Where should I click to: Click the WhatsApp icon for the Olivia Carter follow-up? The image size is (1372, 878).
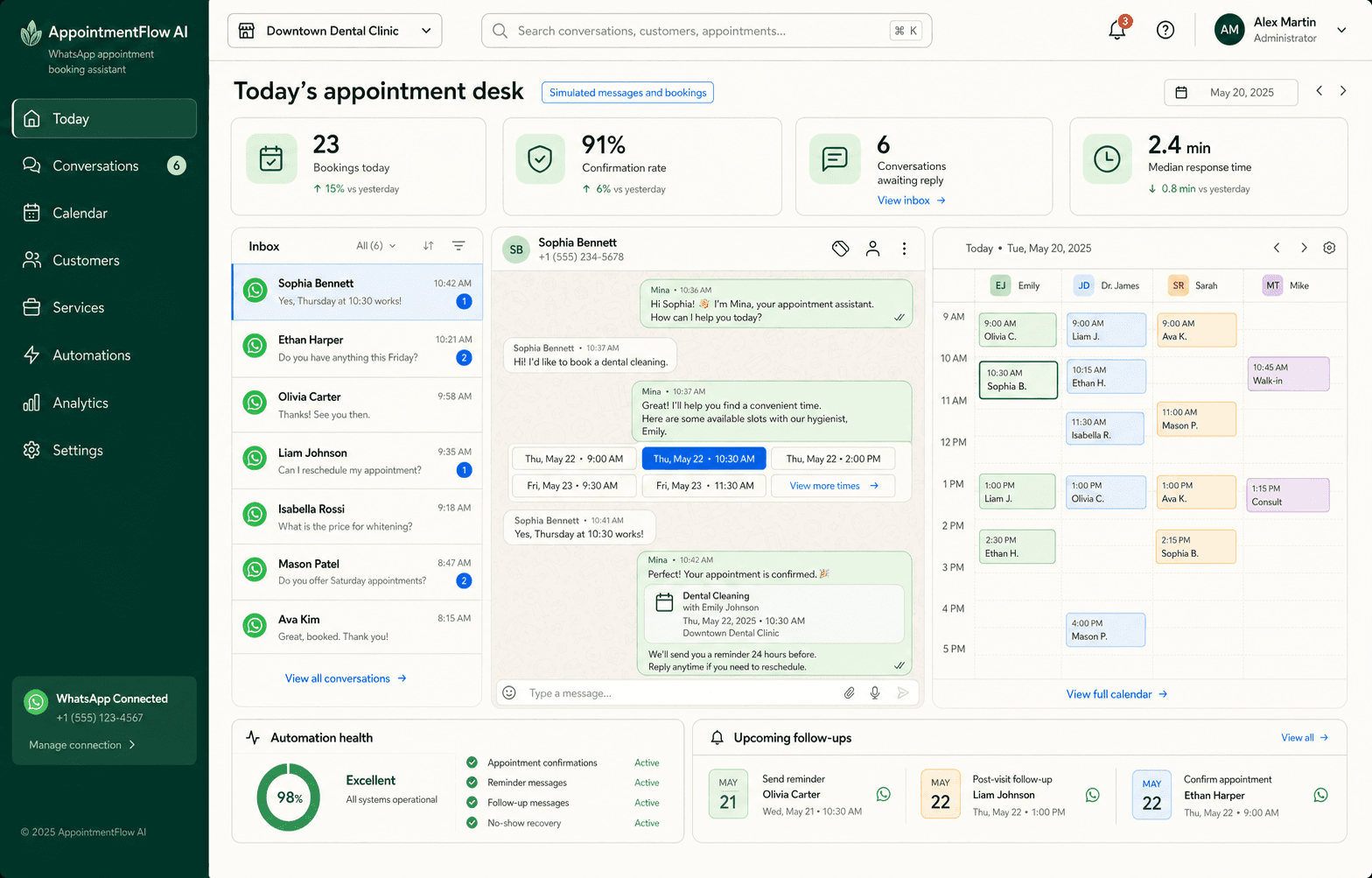point(884,794)
